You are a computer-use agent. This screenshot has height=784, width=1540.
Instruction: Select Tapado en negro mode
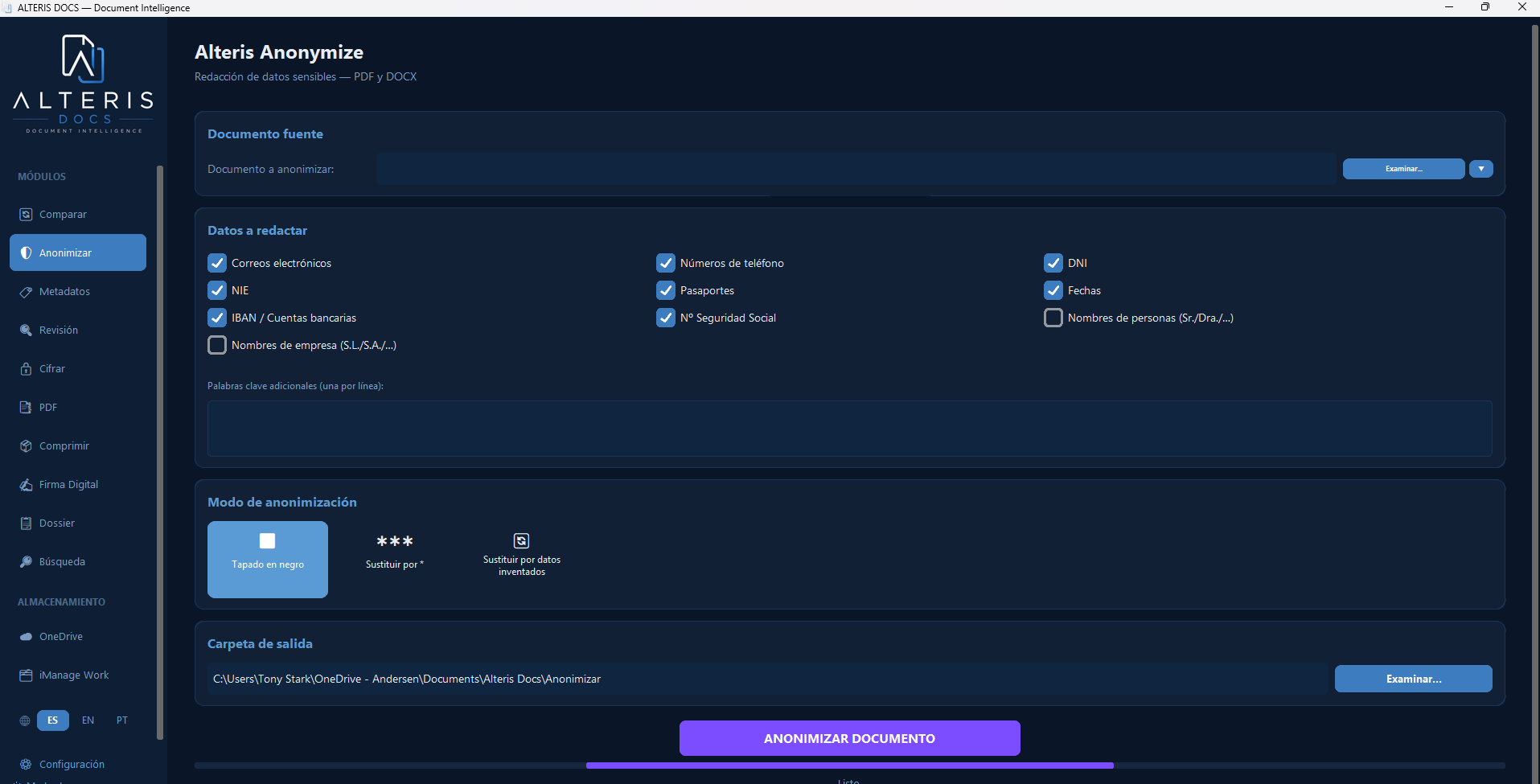(x=268, y=560)
